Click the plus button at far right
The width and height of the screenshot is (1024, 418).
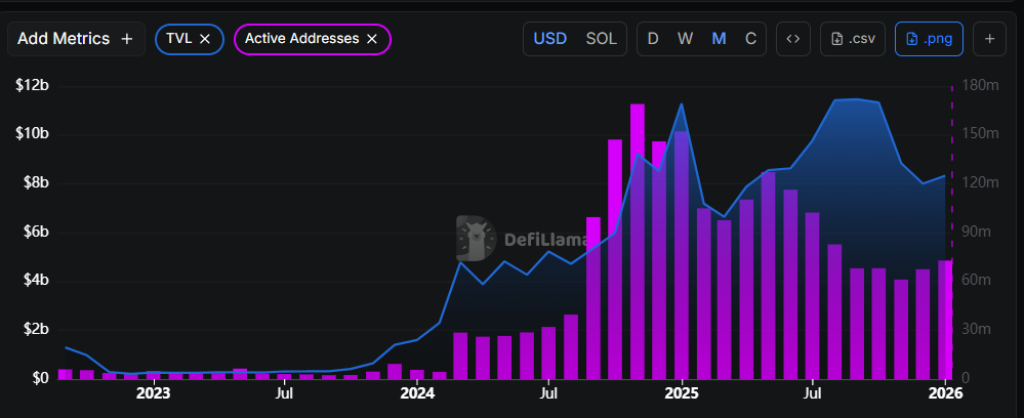point(989,39)
